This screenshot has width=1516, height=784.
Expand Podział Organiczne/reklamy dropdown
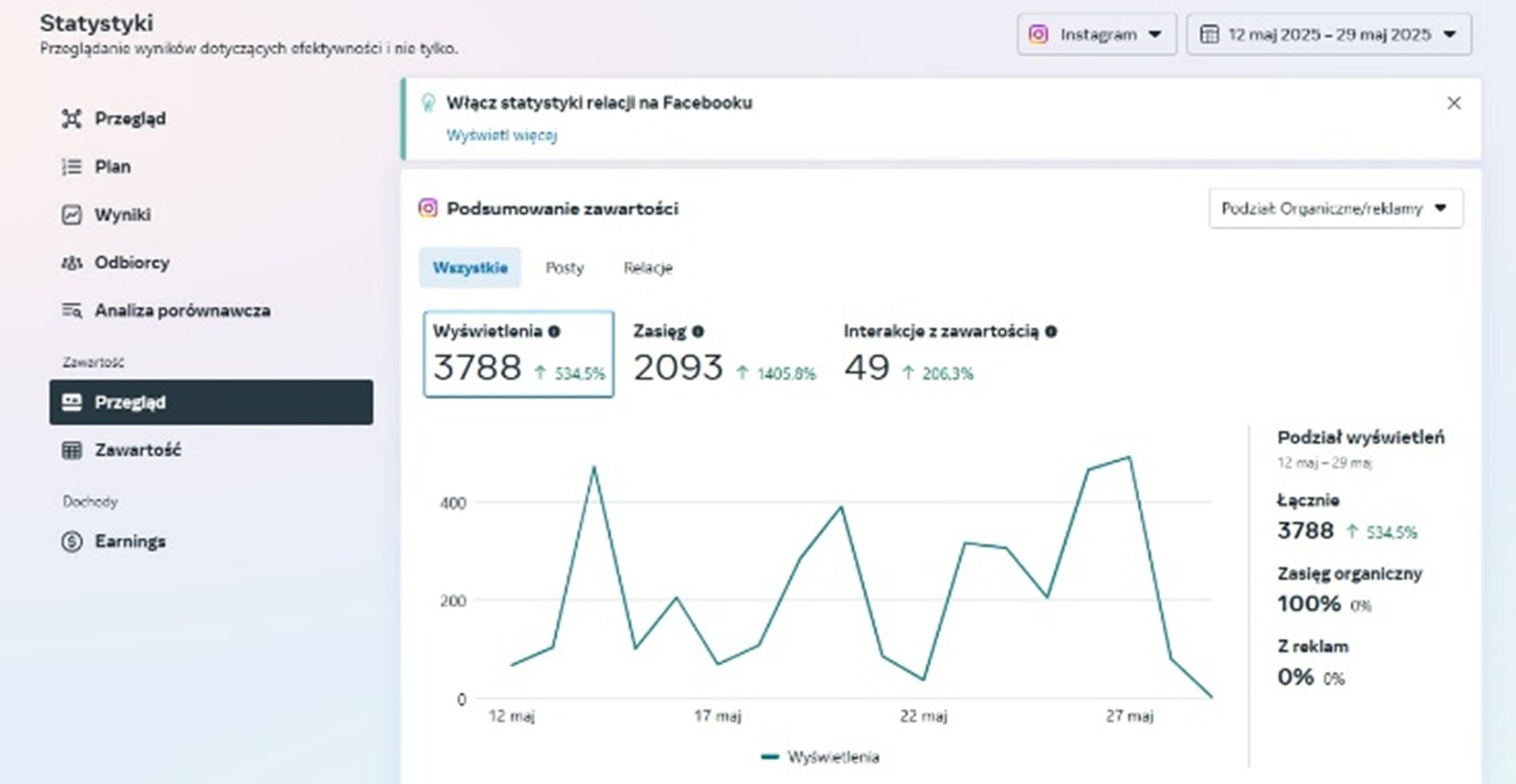pyautogui.click(x=1336, y=209)
